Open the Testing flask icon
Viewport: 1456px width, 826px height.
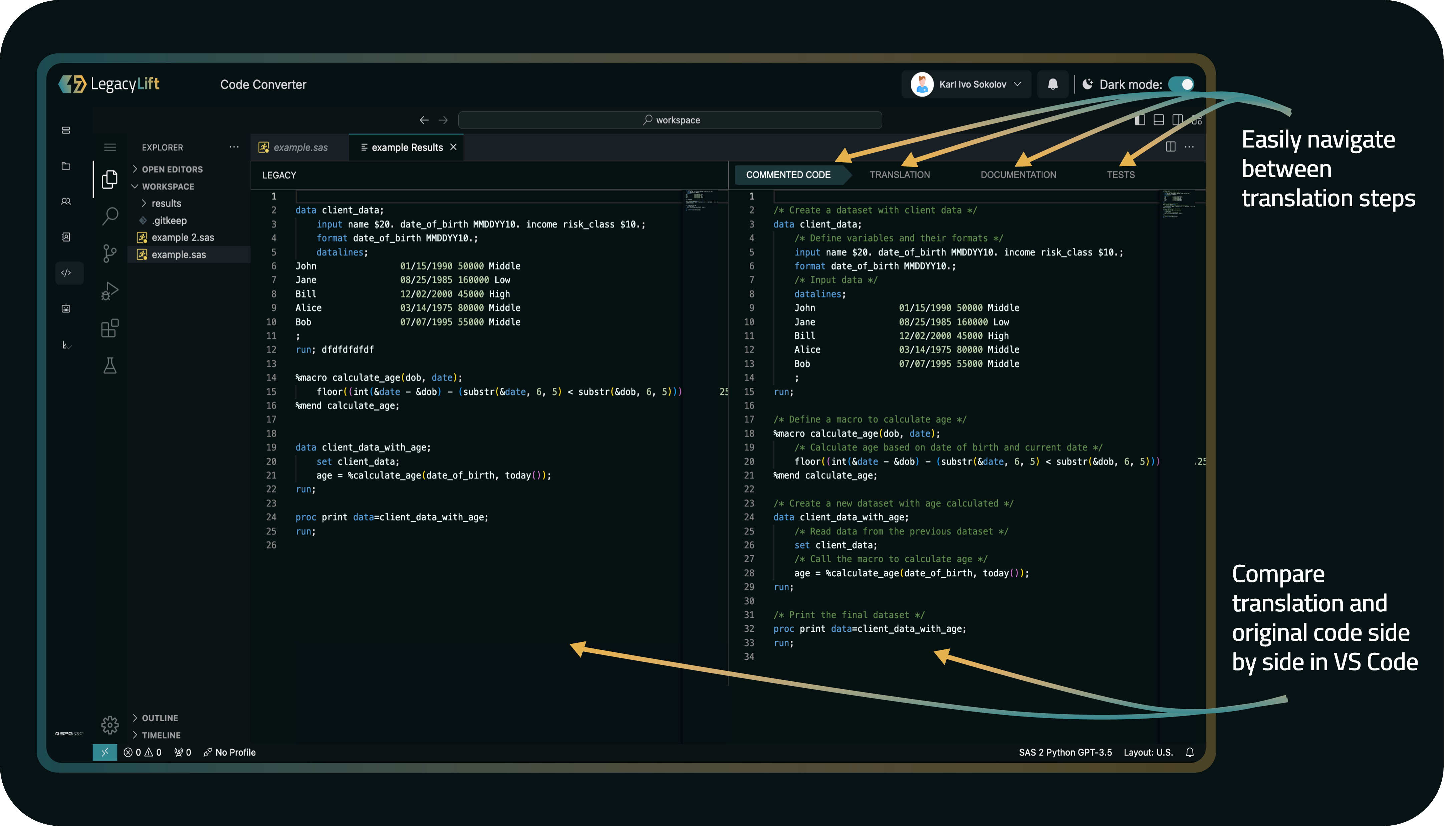click(x=109, y=366)
